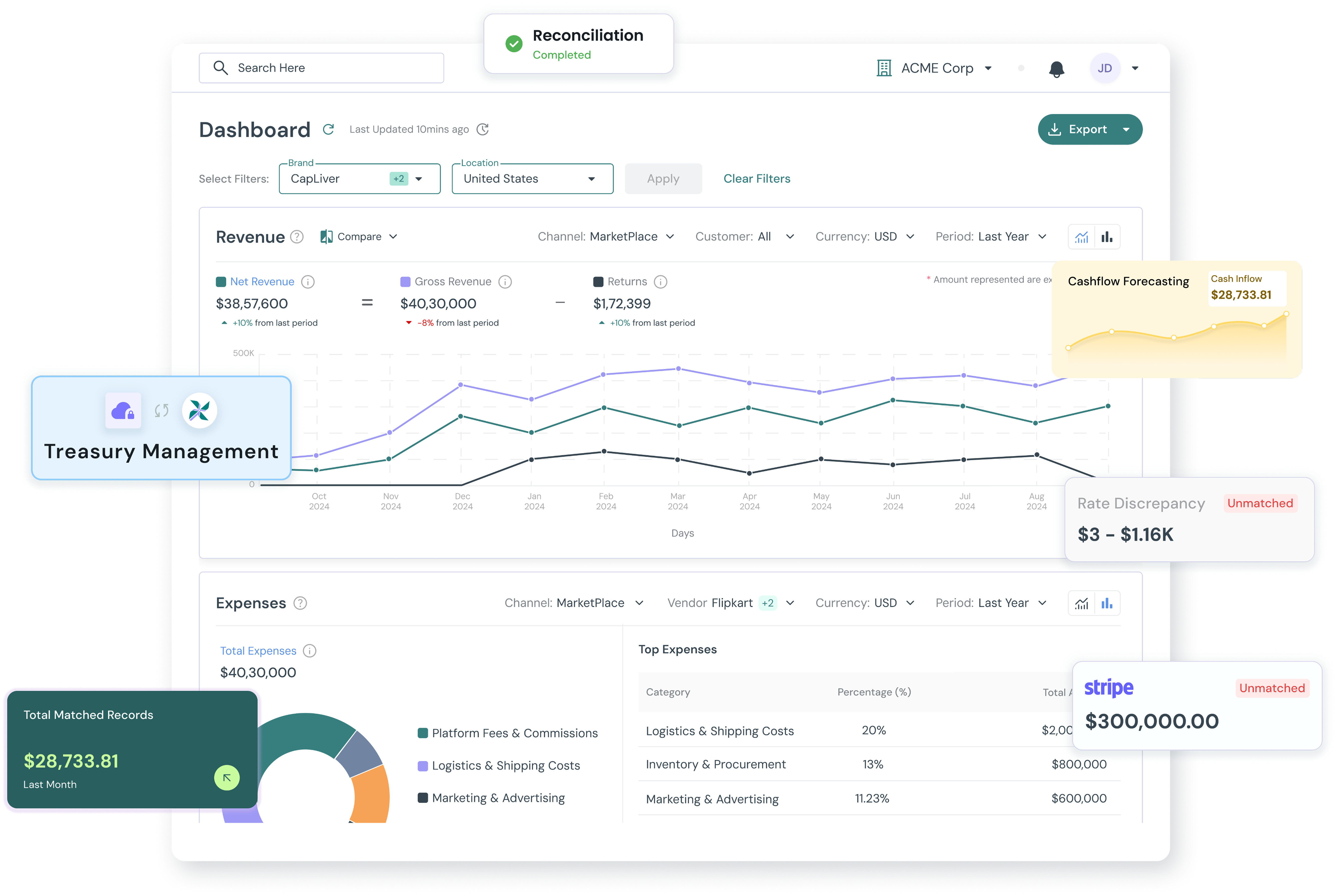This screenshot has height=896, width=1337.
Task: Switch Revenue to line chart view
Action: (1081, 237)
